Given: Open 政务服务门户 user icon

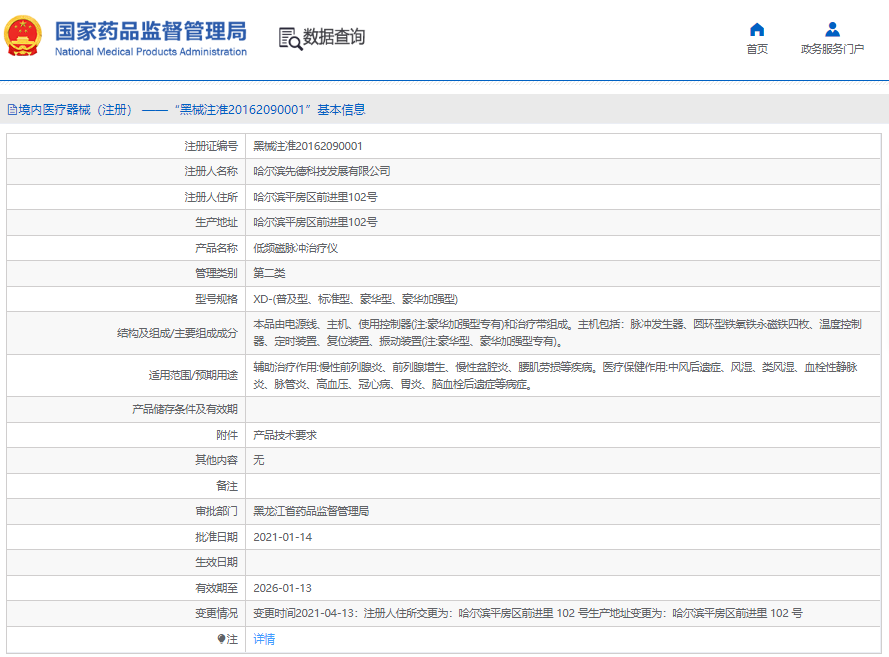Looking at the screenshot, I should (832, 29).
